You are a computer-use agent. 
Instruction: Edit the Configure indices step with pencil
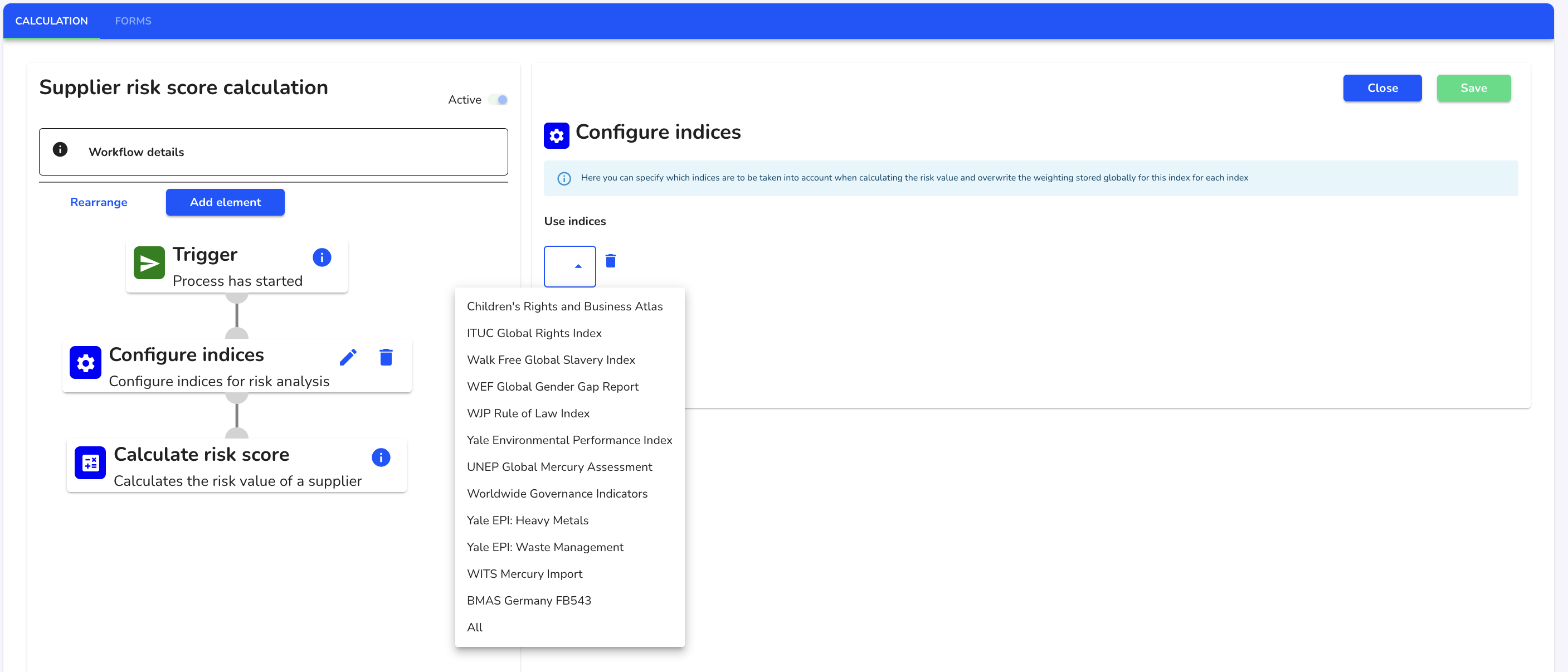click(348, 357)
